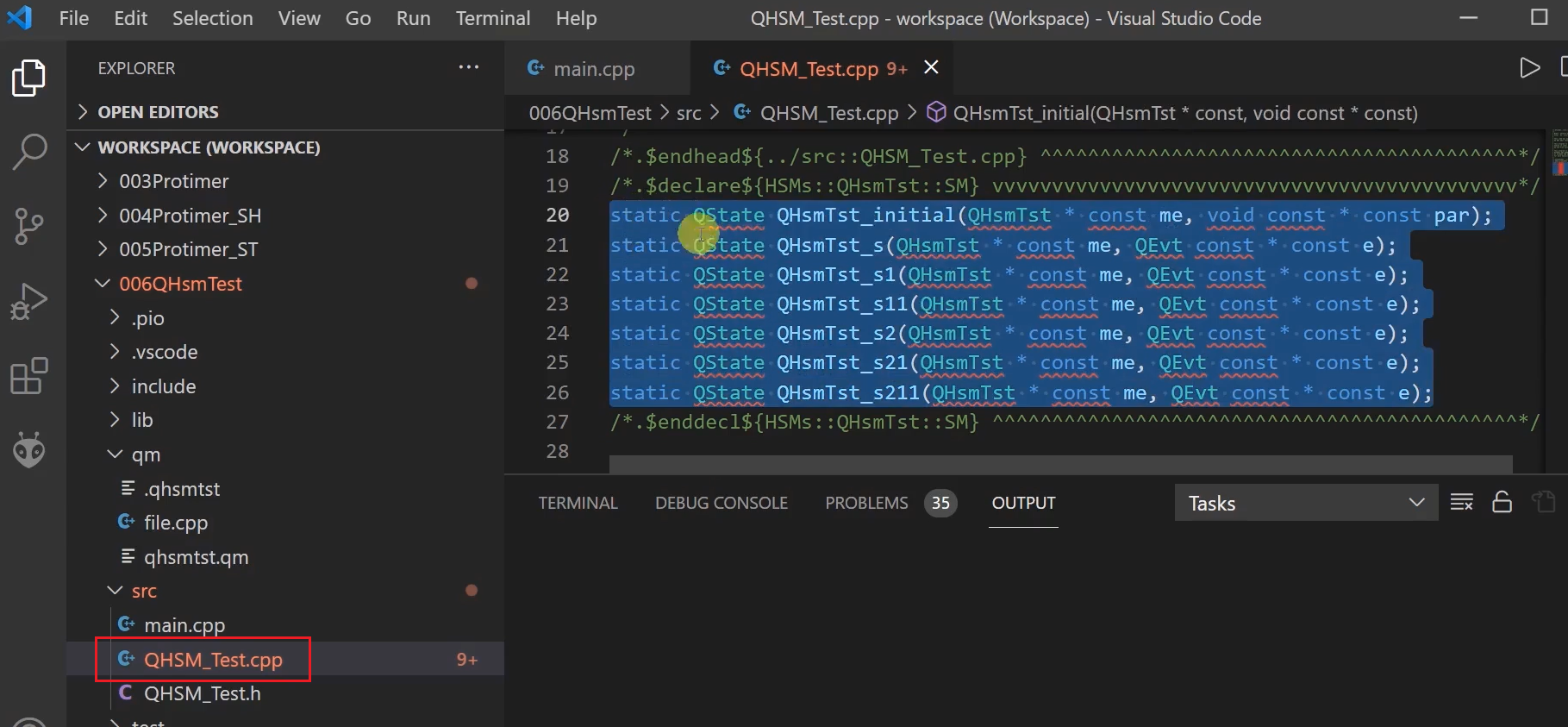Open main.cpp under src folder
Image resolution: width=1568 pixels, height=727 pixels.
[x=184, y=625]
